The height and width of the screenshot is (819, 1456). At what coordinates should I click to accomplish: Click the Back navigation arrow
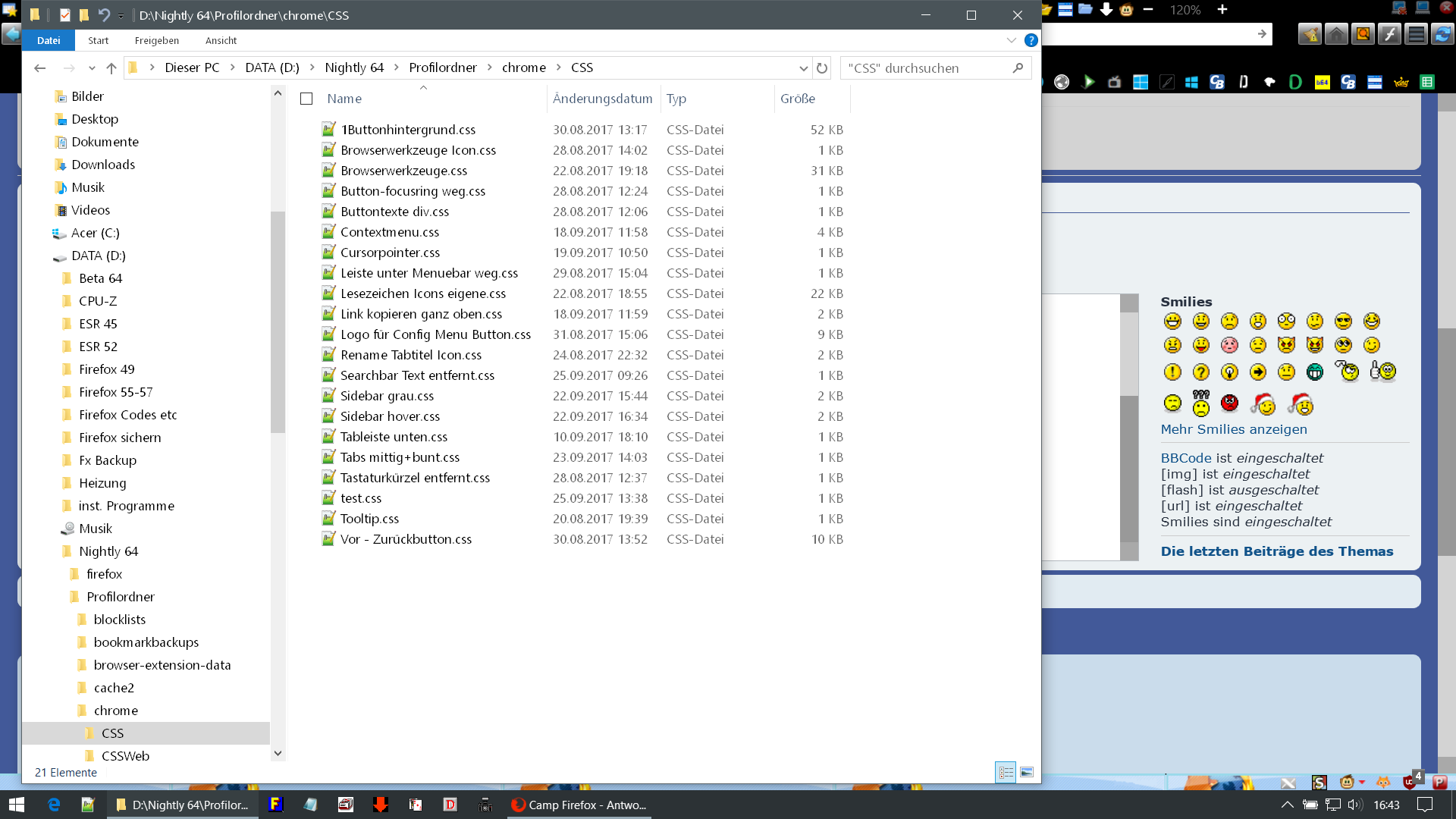(x=40, y=68)
